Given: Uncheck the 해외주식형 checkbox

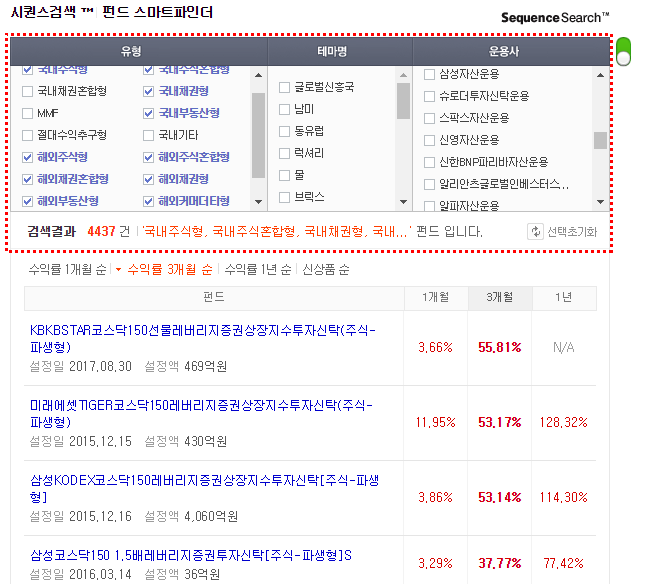Looking at the screenshot, I should coord(28,157).
